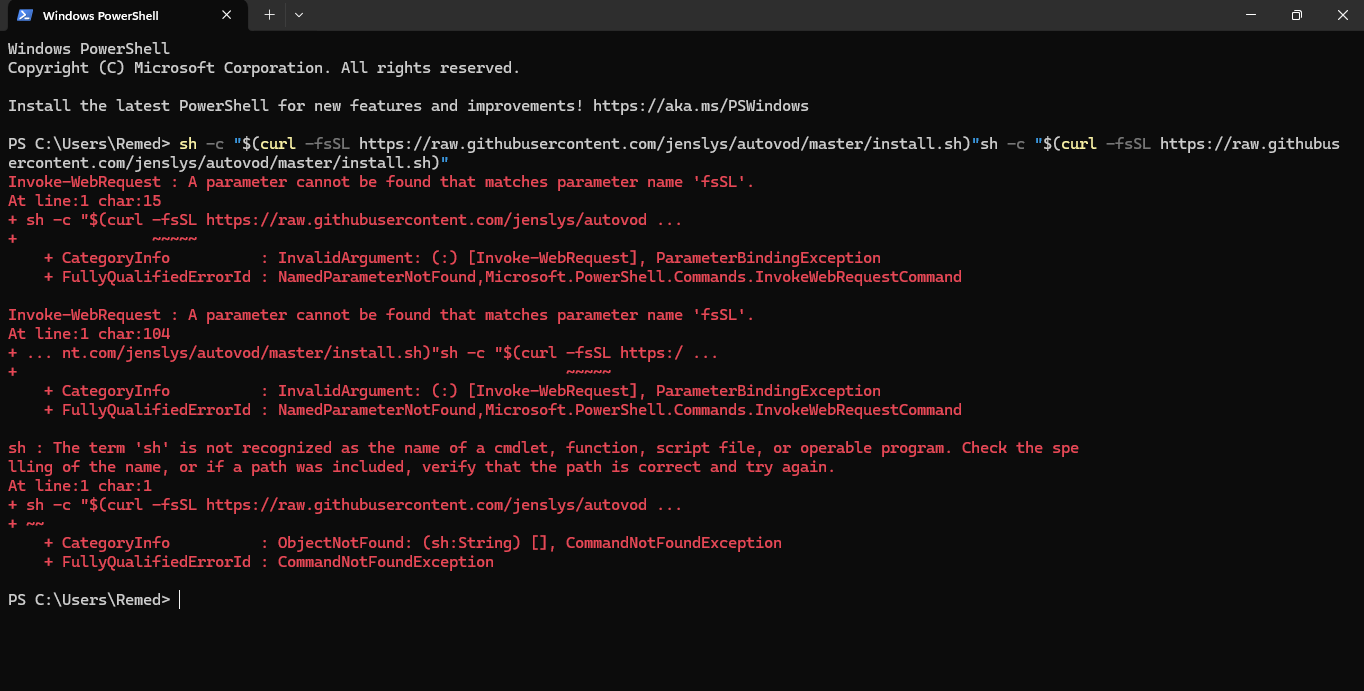Image resolution: width=1364 pixels, height=691 pixels.
Task: Click the 'At line:1 char:1' error text
Action: (80, 486)
